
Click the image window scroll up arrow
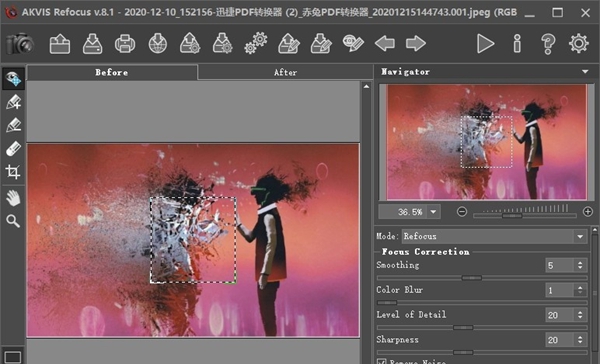[x=367, y=87]
